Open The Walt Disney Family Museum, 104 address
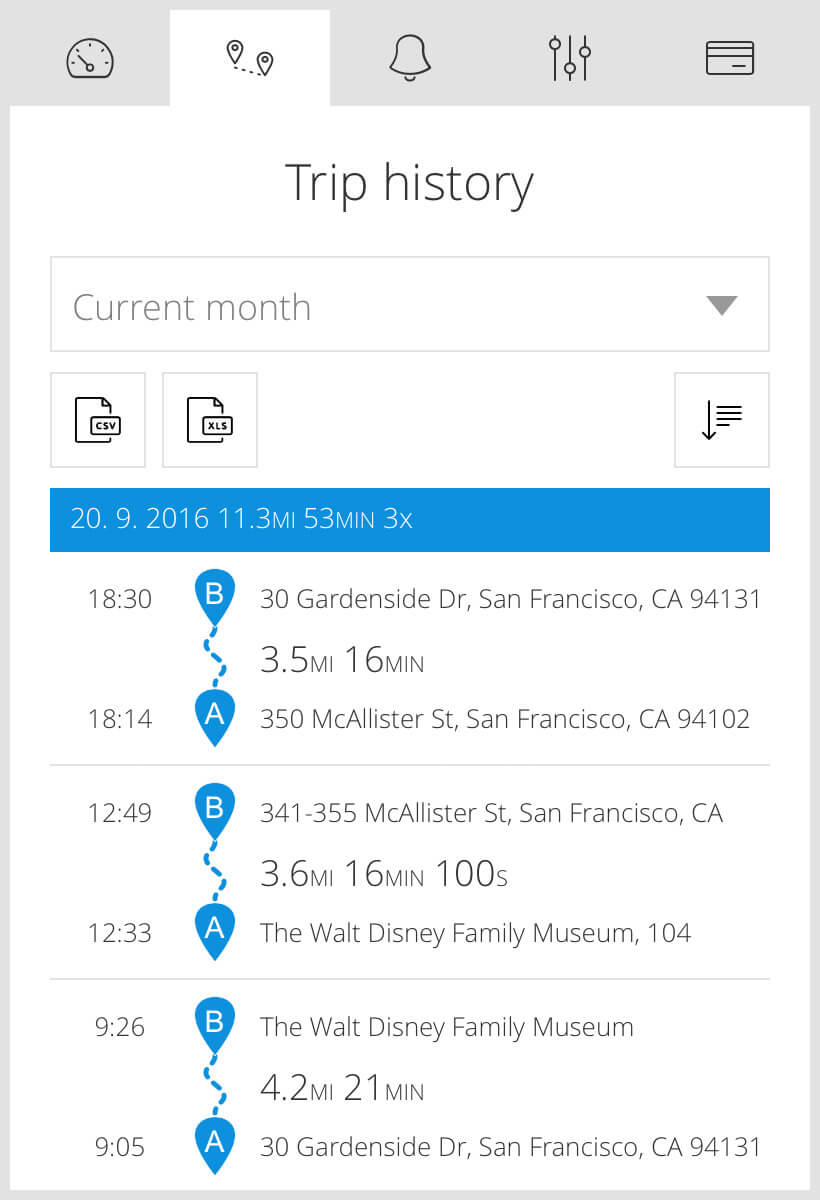Screen dimensions: 820x1200 click(475, 933)
